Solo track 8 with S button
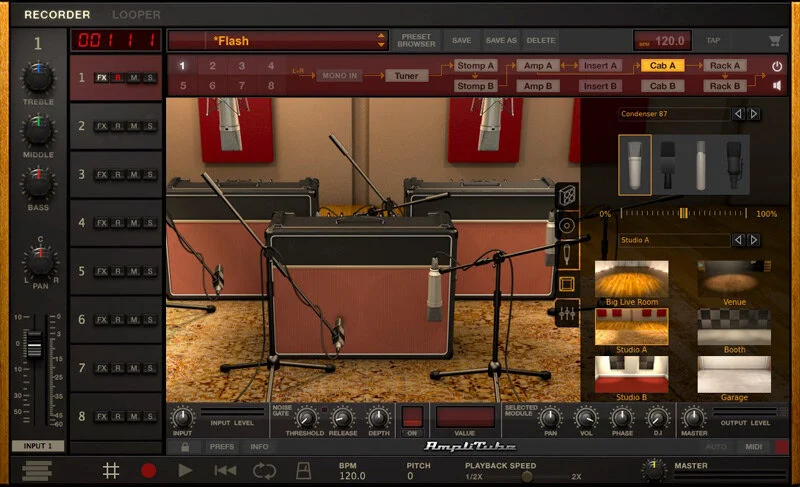800x487 pixels. [149, 417]
